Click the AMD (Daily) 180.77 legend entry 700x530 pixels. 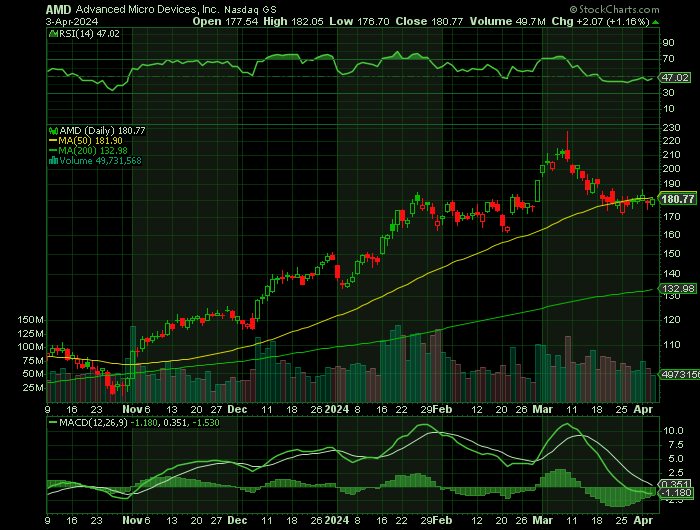(102, 131)
